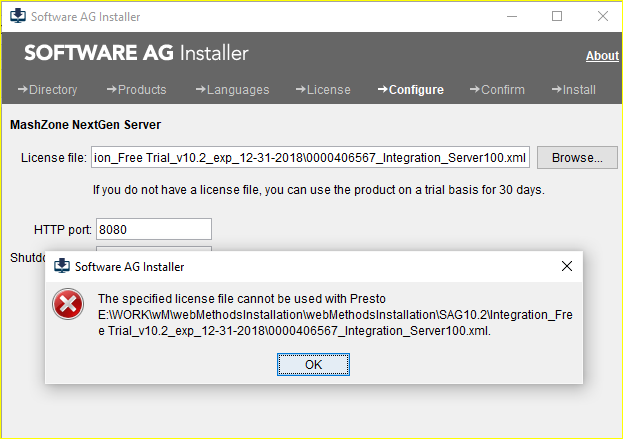Viewport: 623px width, 439px height.
Task: Open the About link
Action: [602, 56]
